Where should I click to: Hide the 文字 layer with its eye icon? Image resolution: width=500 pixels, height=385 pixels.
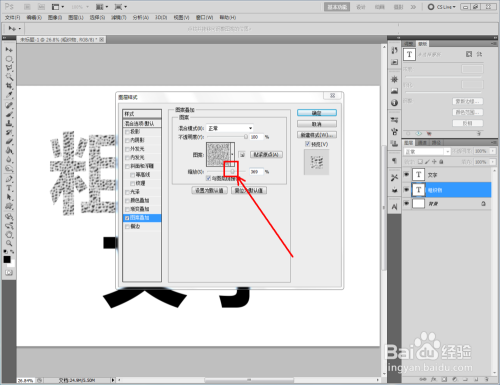click(406, 174)
